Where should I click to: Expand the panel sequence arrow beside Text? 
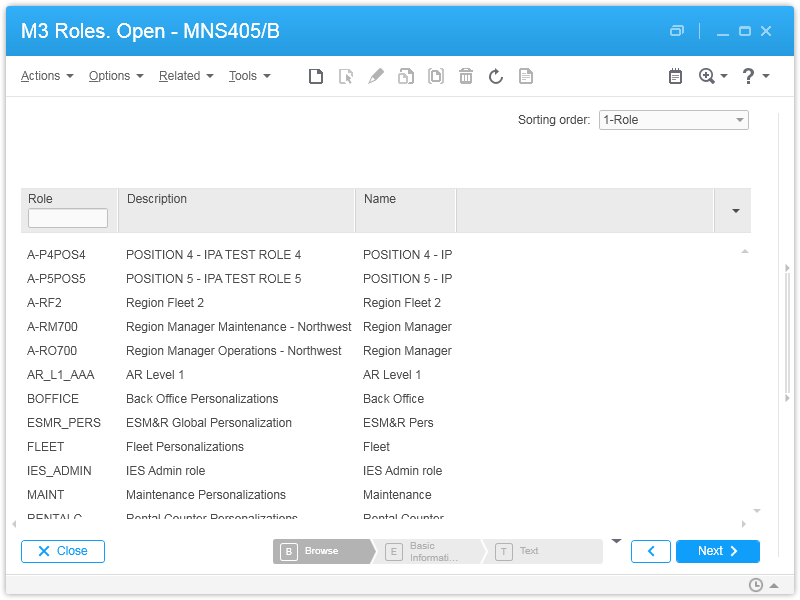click(x=616, y=541)
